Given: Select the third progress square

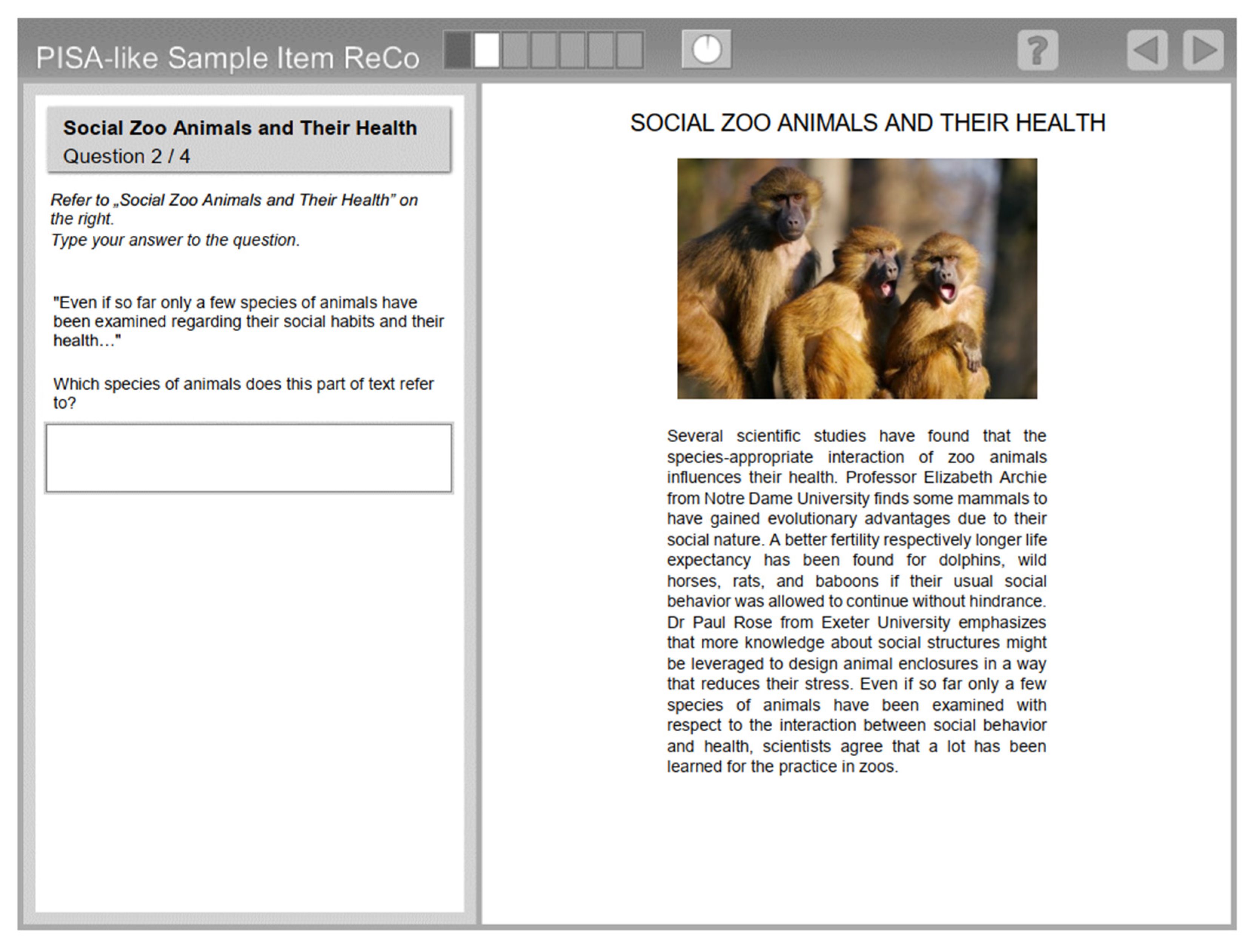Looking at the screenshot, I should coord(515,50).
